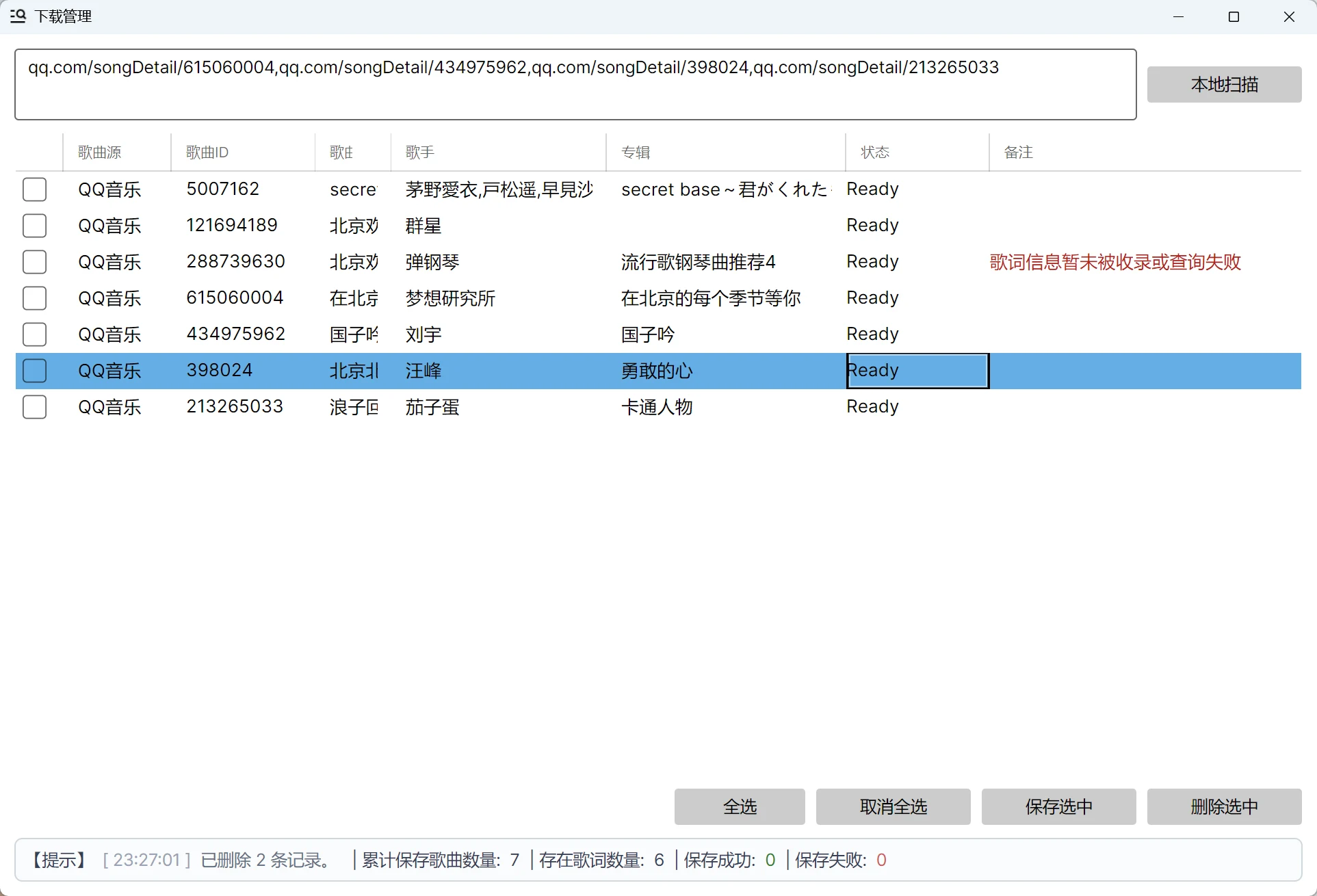Click the artist cell 弹钢琴
1317x896 pixels.
click(x=432, y=262)
